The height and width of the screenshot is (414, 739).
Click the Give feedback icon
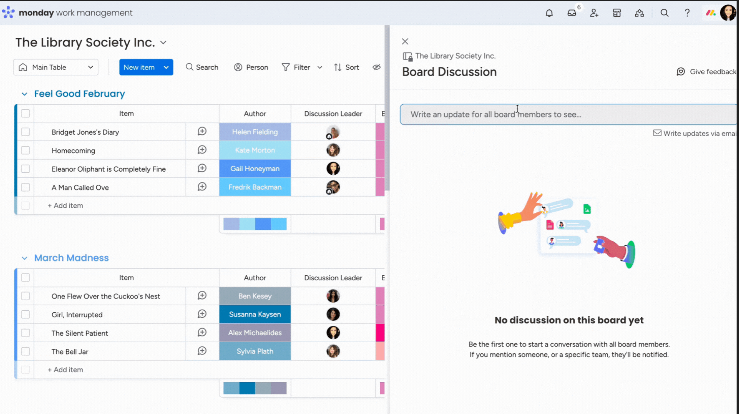(681, 72)
